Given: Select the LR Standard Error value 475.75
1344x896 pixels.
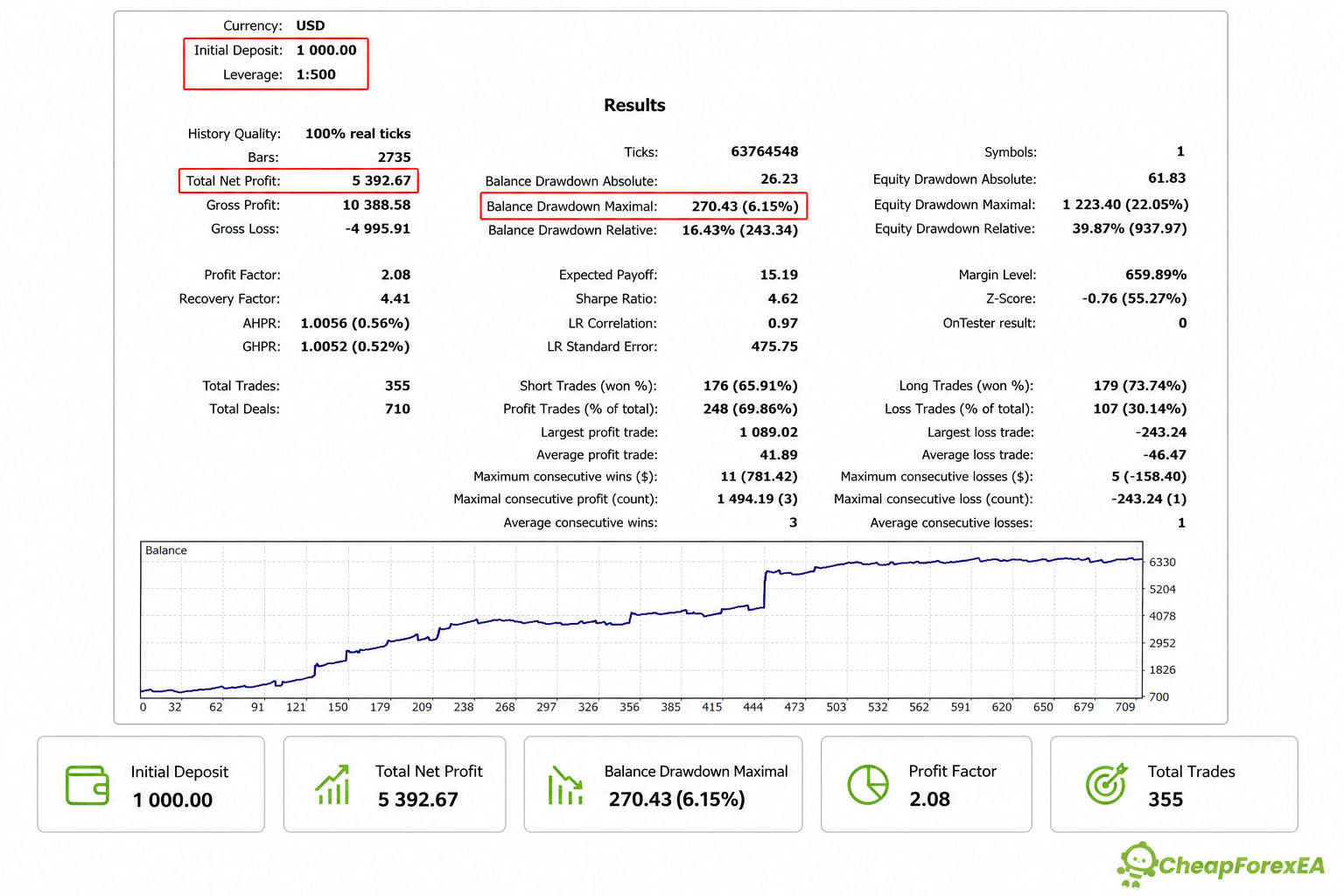Looking at the screenshot, I should pos(774,346).
